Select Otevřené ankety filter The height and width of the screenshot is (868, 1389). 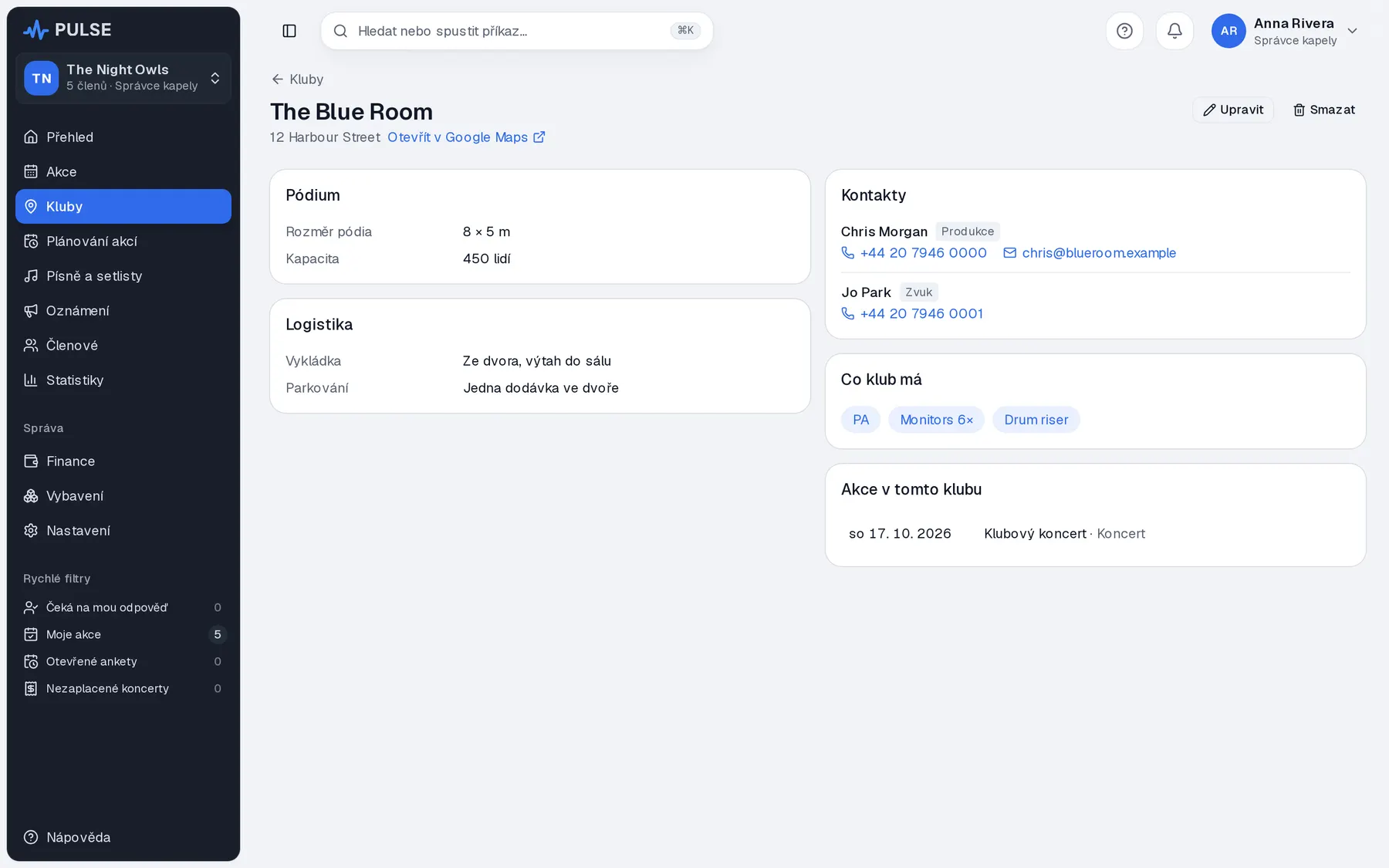coord(123,662)
